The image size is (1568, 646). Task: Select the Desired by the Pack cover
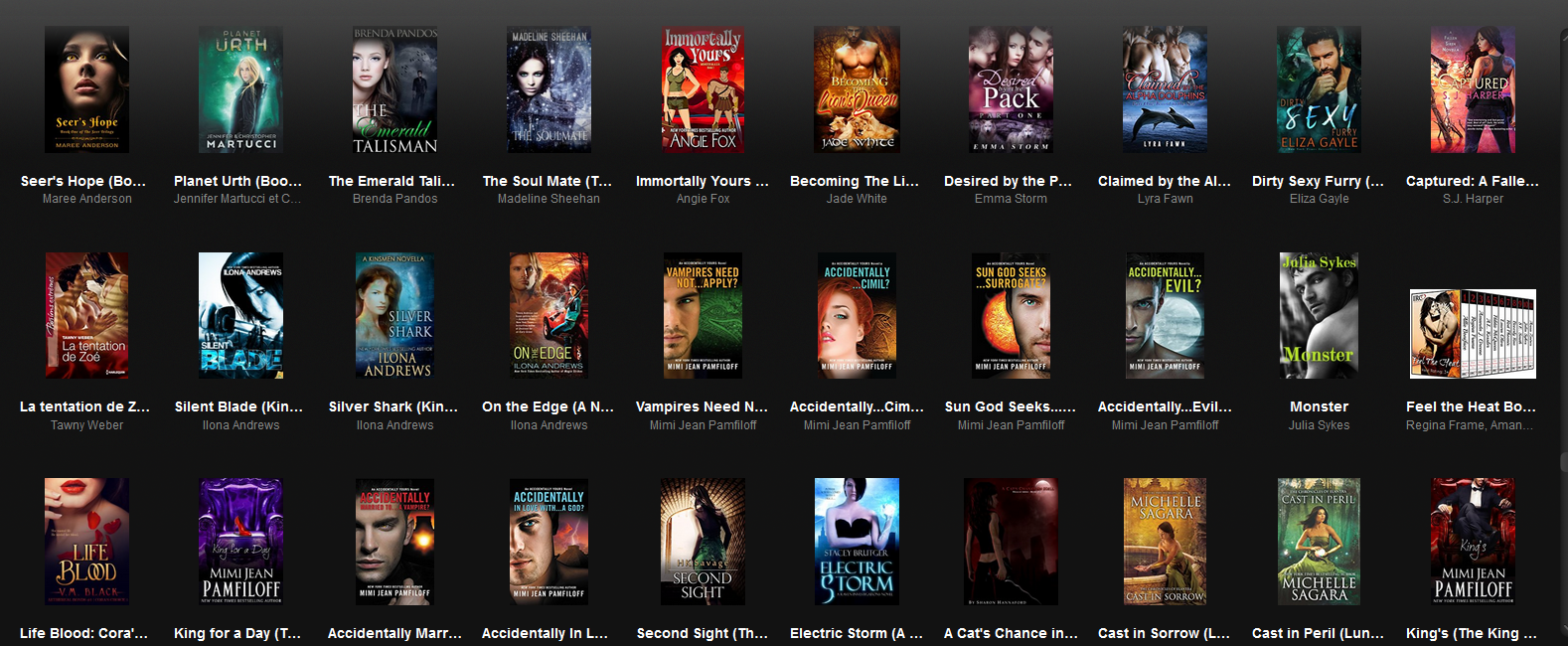[x=1011, y=89]
